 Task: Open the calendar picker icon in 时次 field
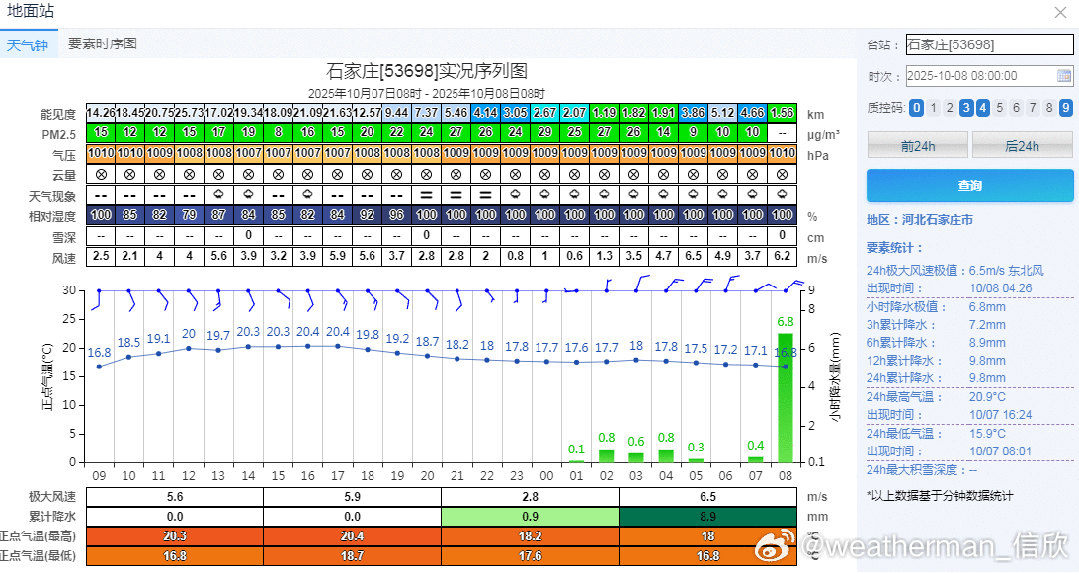1064,76
